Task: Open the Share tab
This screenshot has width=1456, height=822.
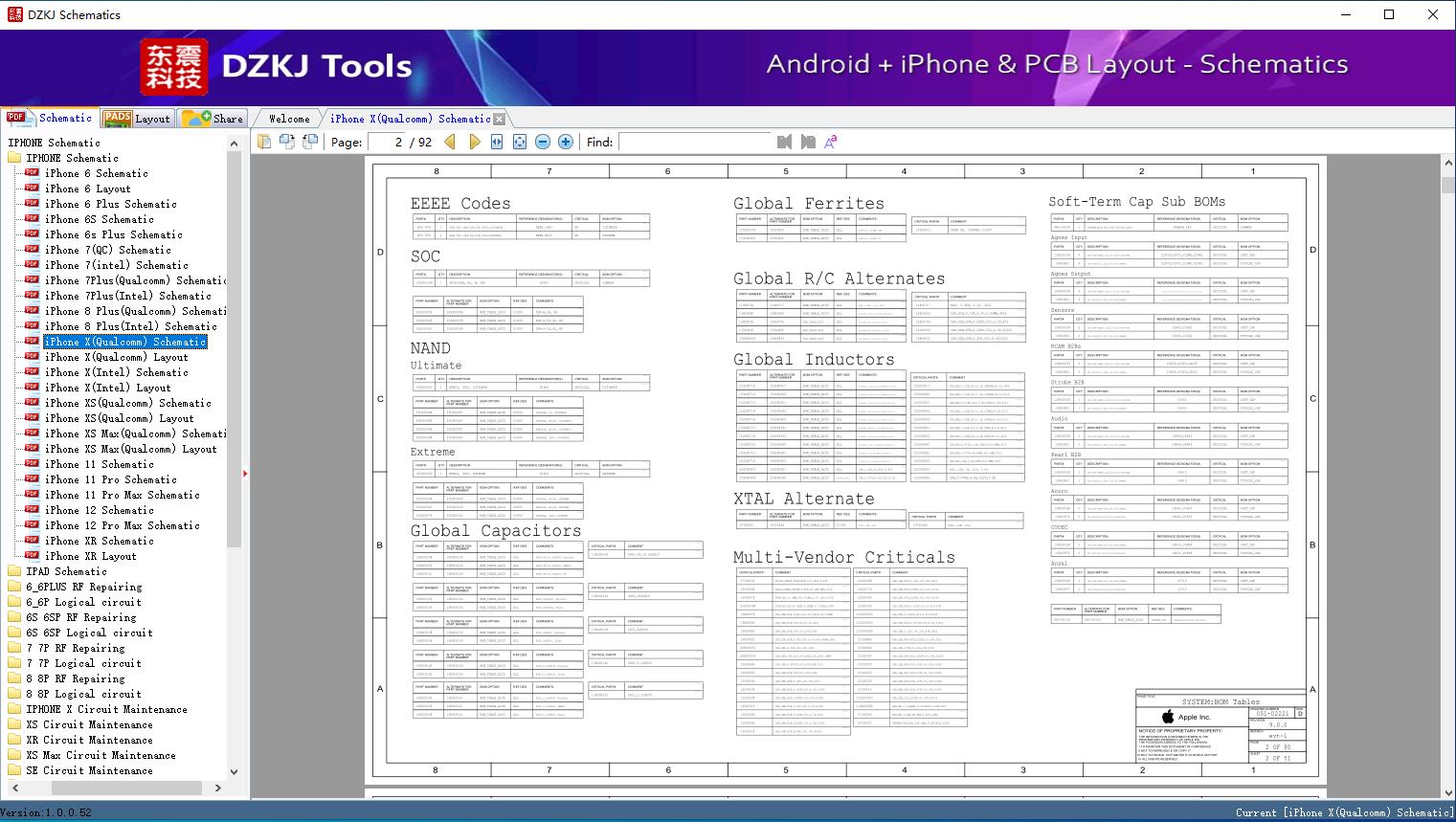Action: click(x=213, y=119)
